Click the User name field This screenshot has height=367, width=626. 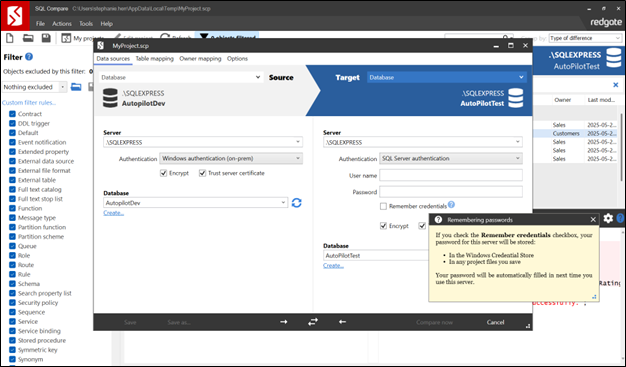click(451, 175)
